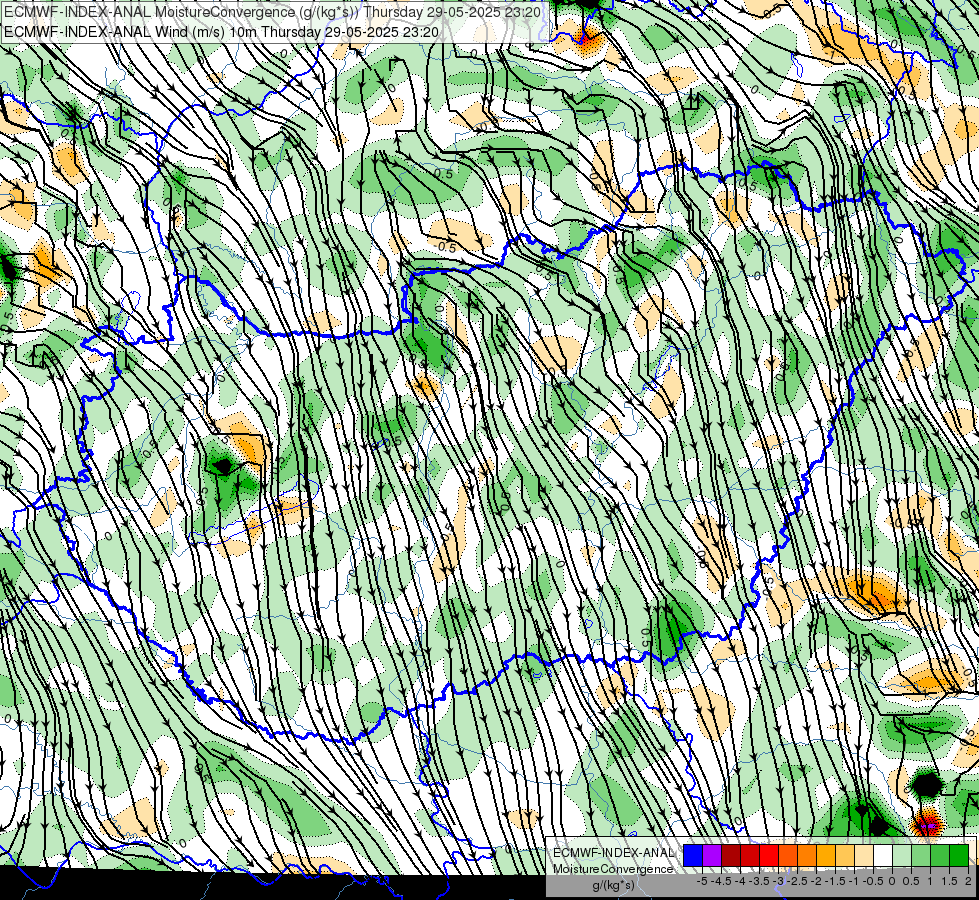Click the '2' value ending the legend scale
Image resolution: width=979 pixels, height=900 pixels.
click(968, 881)
